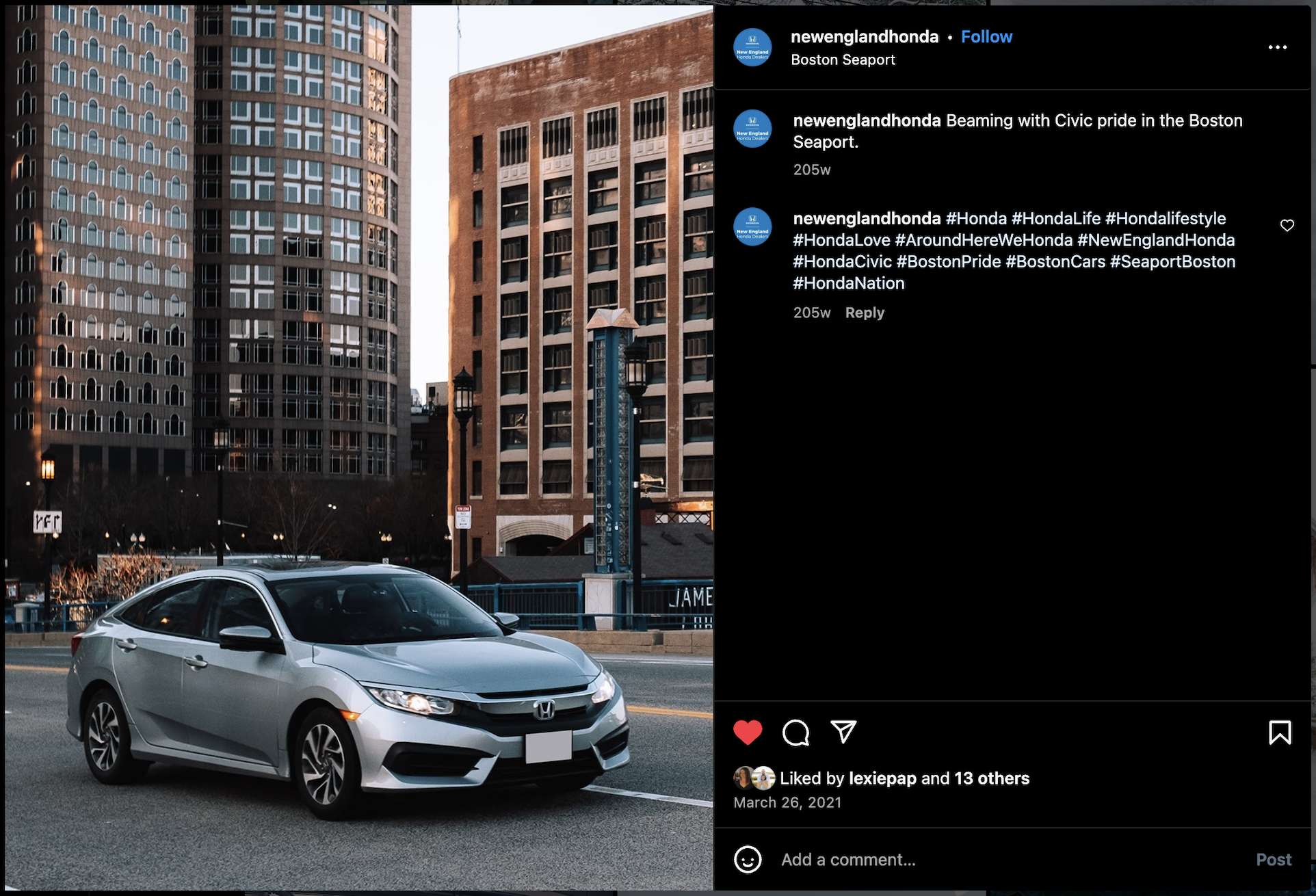Open #BostonCars hashtag
Image resolution: width=1316 pixels, height=896 pixels.
tap(1055, 262)
